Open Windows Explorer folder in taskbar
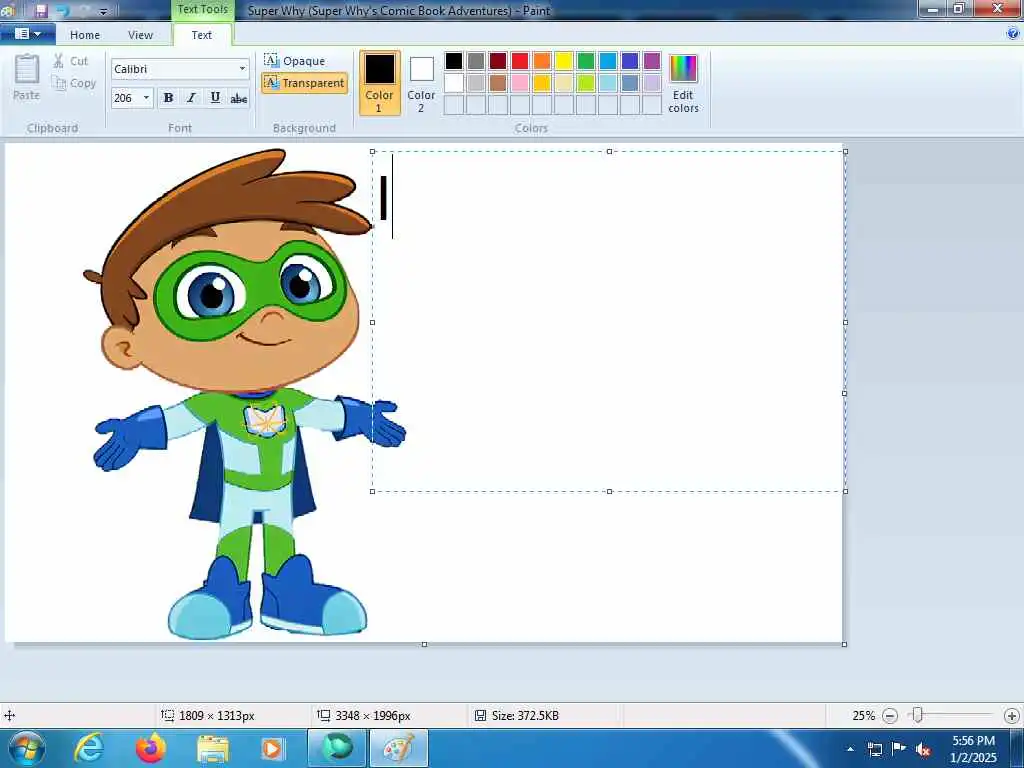1024x768 pixels. [213, 748]
